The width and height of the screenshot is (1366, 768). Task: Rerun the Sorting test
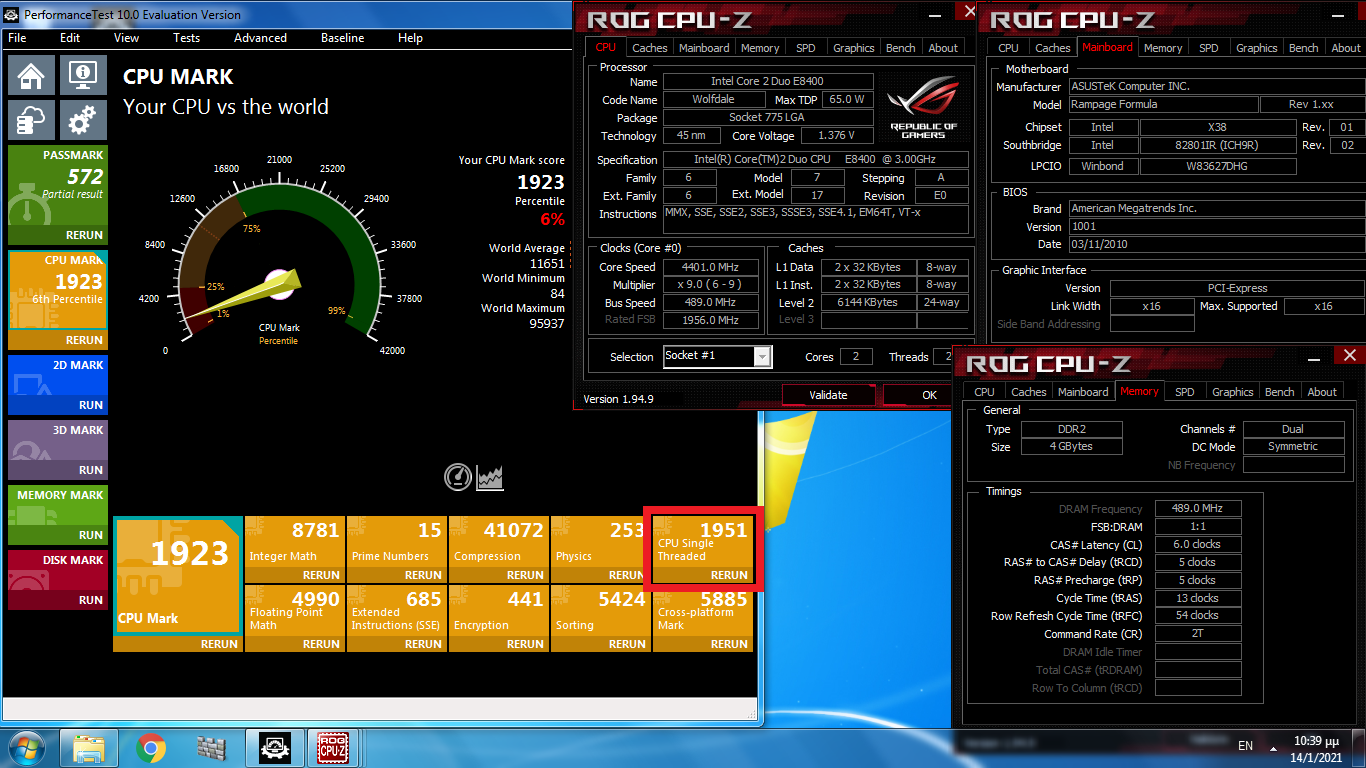(627, 644)
